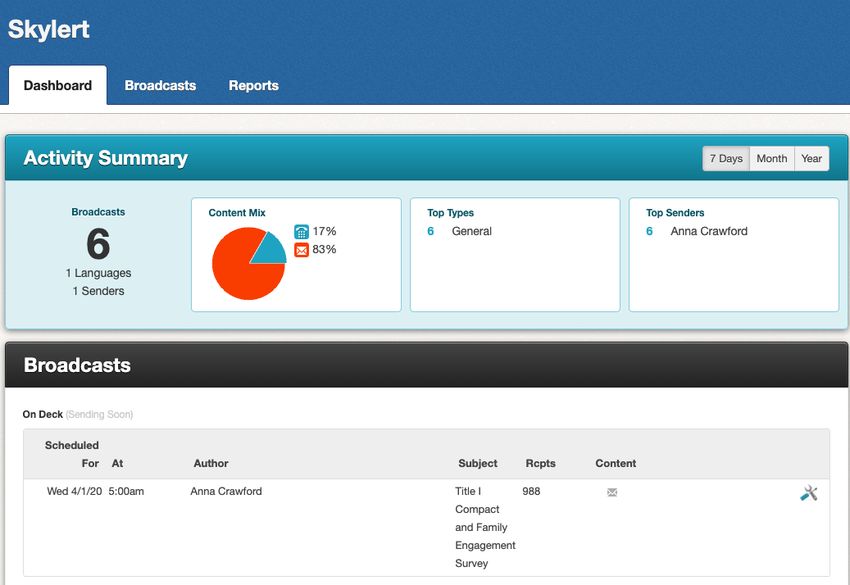Screen dimensions: 850x585
Task: Click the Title I Compact survey subject
Action: click(485, 527)
